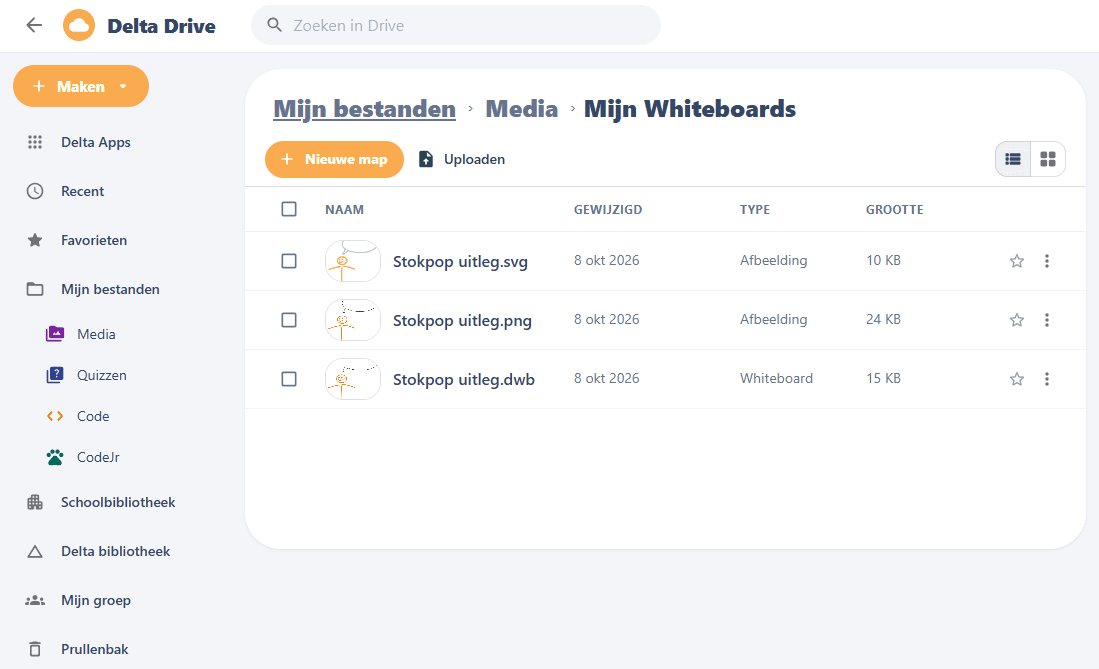This screenshot has width=1099, height=669.
Task: Check the box for Stokpop uitleg.svg
Action: pyautogui.click(x=289, y=261)
